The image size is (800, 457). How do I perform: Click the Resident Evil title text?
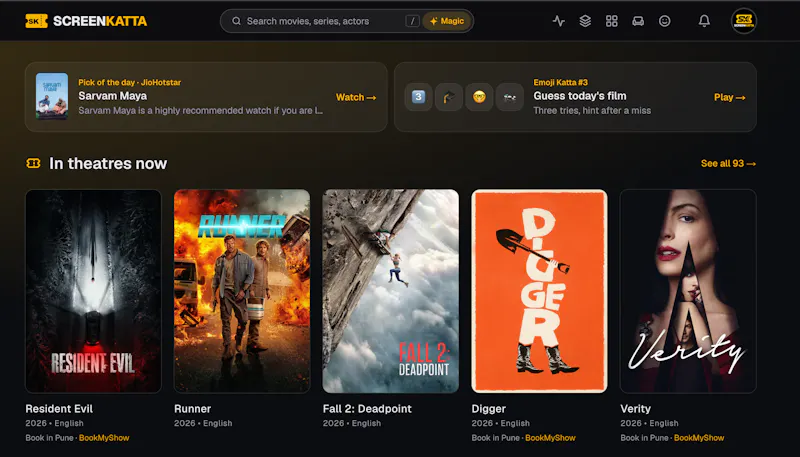(x=59, y=409)
